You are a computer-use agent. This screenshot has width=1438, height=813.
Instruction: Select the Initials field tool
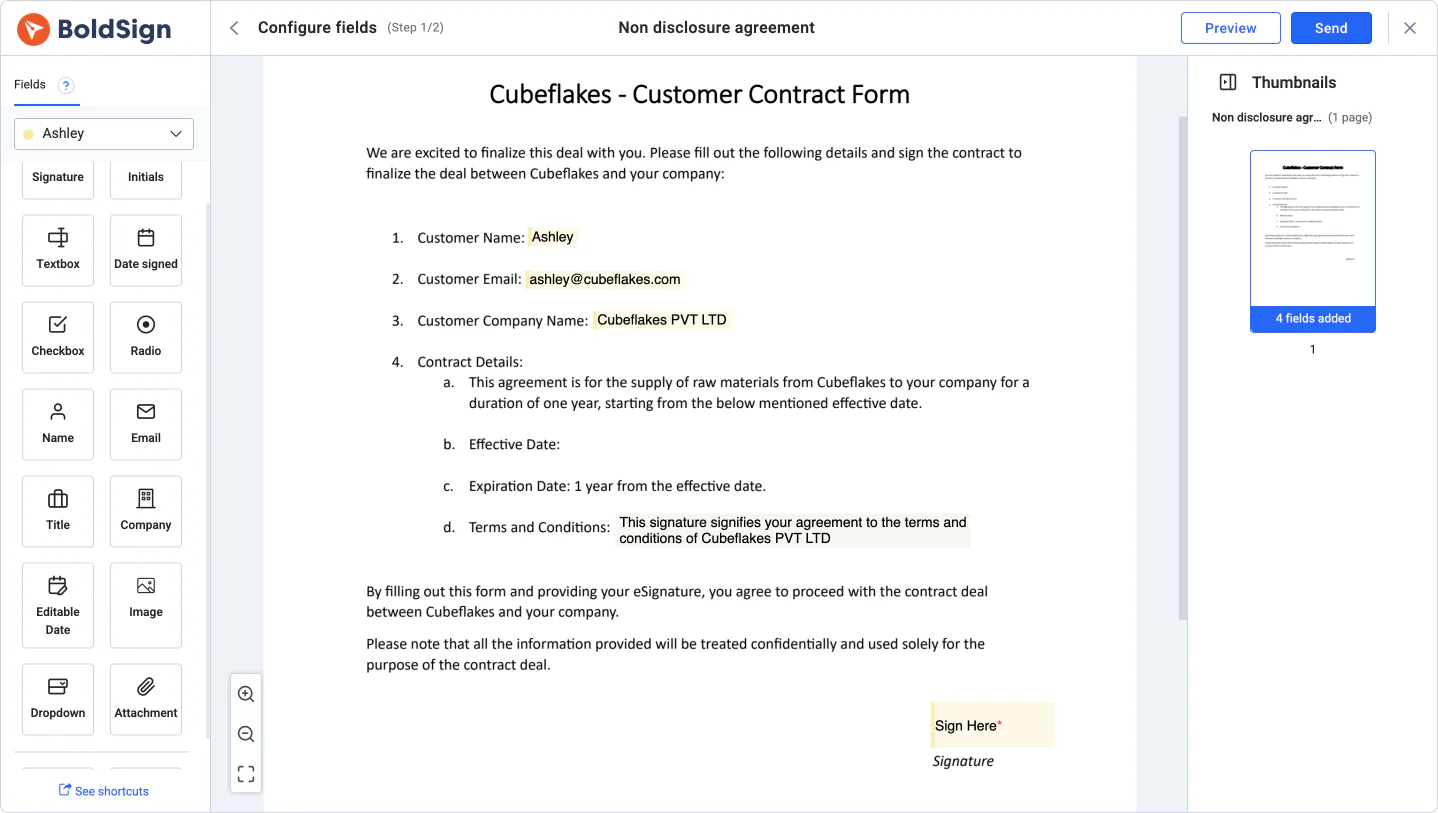click(x=145, y=176)
